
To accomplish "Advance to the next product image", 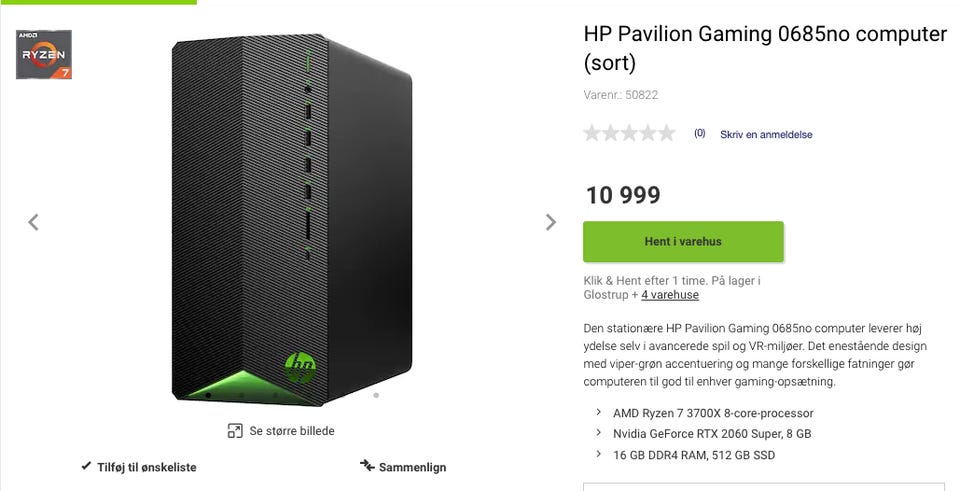I will point(550,222).
